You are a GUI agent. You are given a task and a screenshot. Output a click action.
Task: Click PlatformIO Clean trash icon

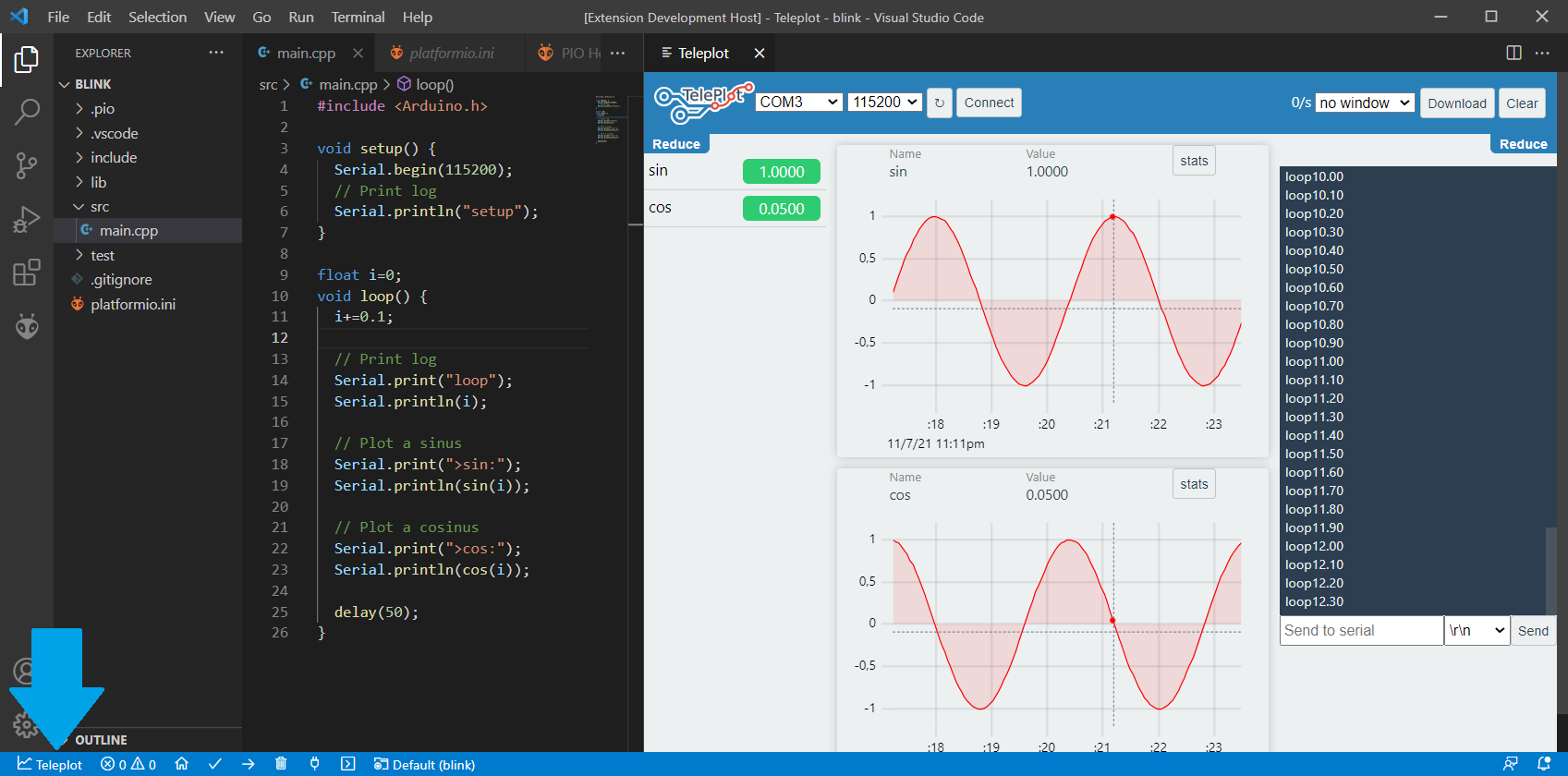coord(281,764)
